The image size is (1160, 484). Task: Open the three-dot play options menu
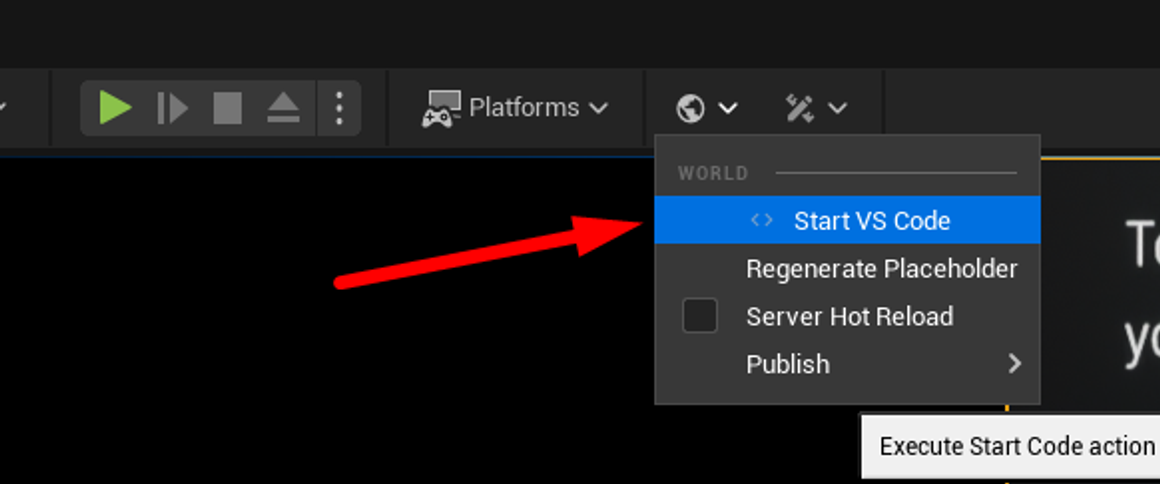339,108
